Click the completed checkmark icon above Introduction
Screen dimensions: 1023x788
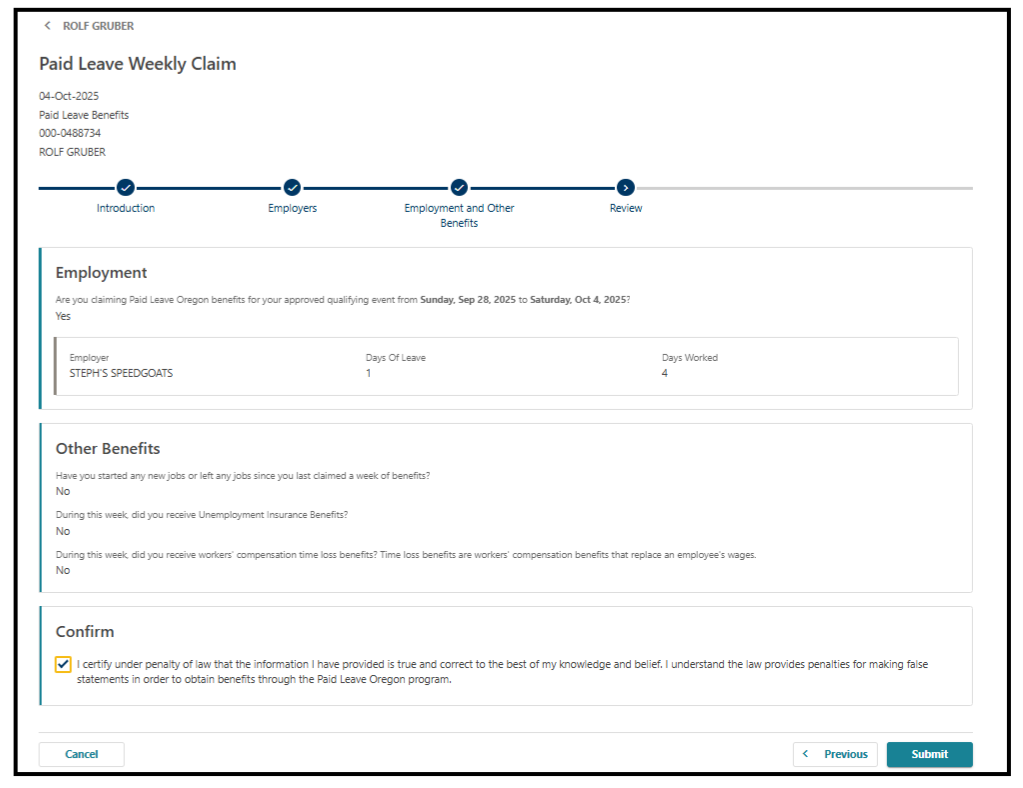point(125,187)
